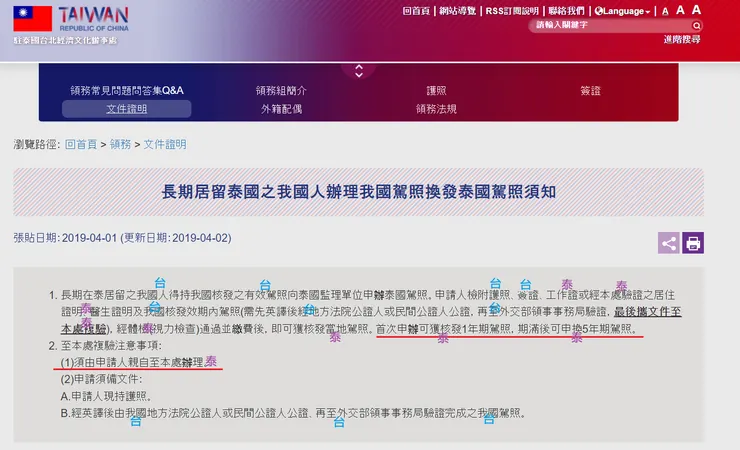The image size is (740, 450).
Task: Click the article title 長期居留泰國之我國人辦理我國駕照換發泰國駕照須知
Action: tap(359, 192)
